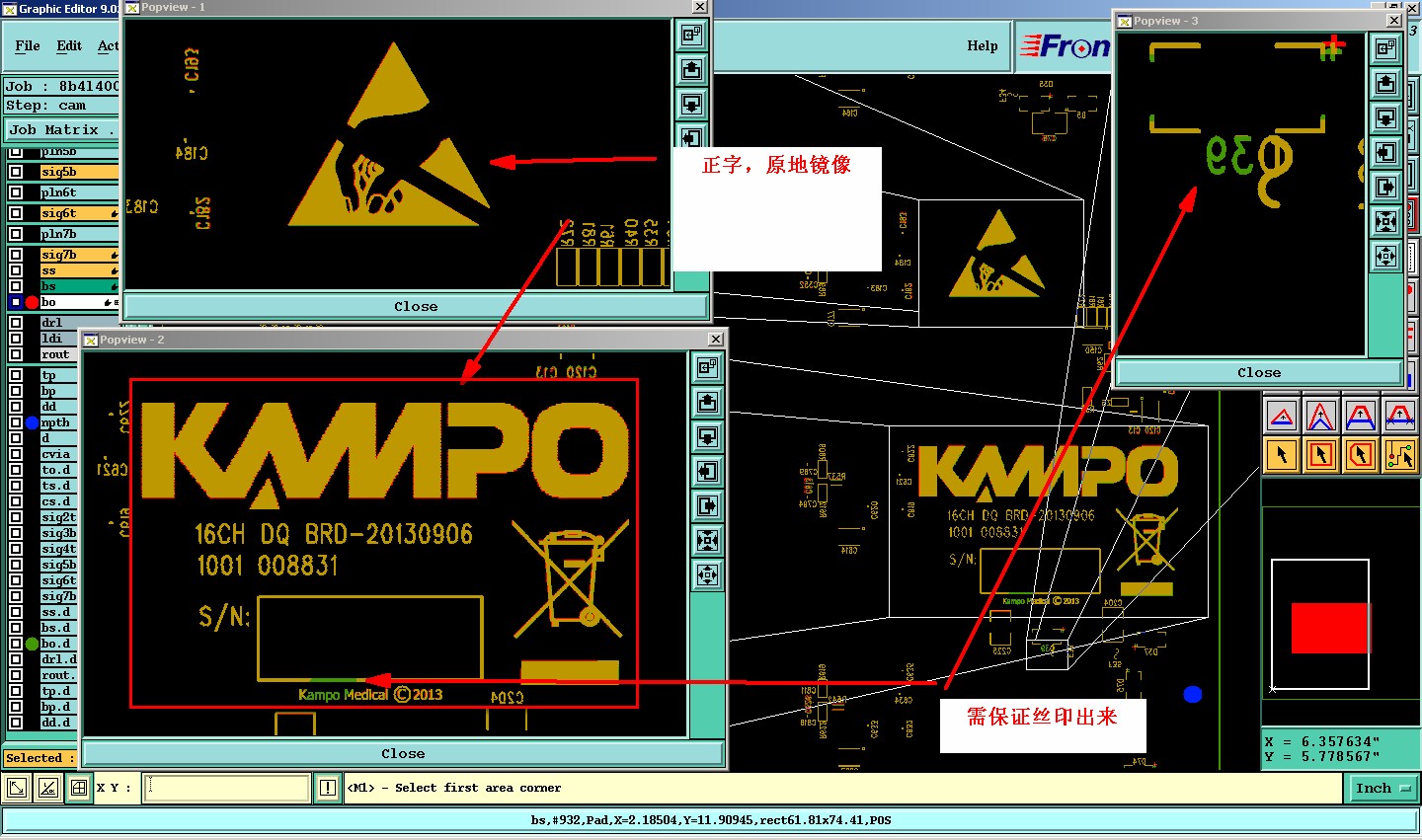This screenshot has height=840, width=1422.
Task: Click the popview link icon in Popview - 3
Action: pyautogui.click(x=1386, y=48)
